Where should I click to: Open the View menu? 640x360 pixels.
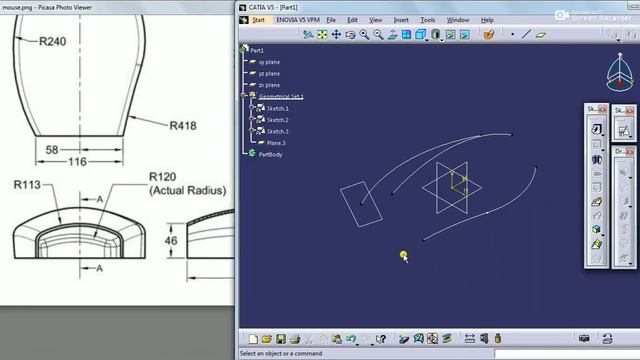[x=376, y=20]
